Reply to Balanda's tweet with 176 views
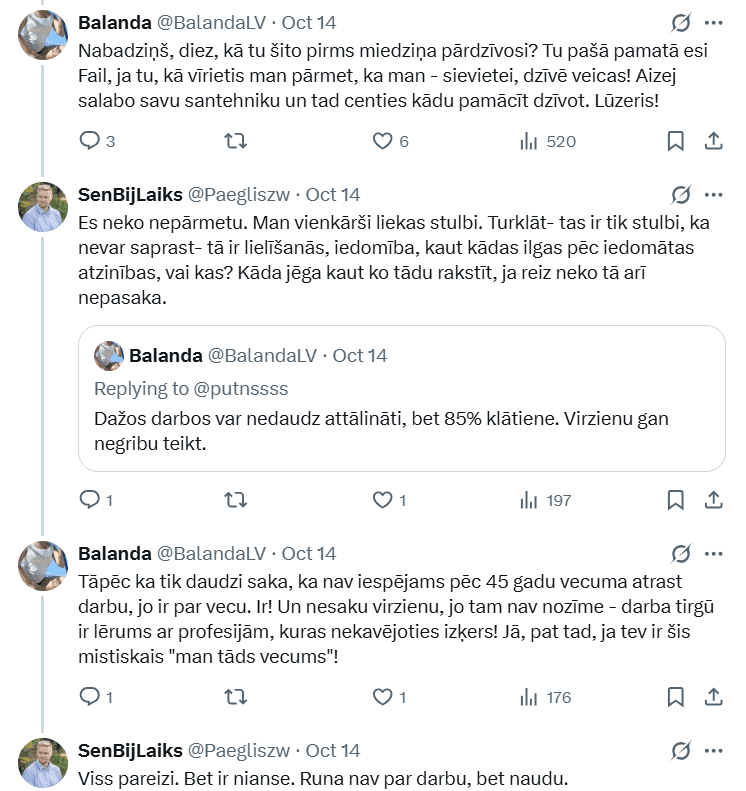This screenshot has height=791, width=746. coord(90,696)
